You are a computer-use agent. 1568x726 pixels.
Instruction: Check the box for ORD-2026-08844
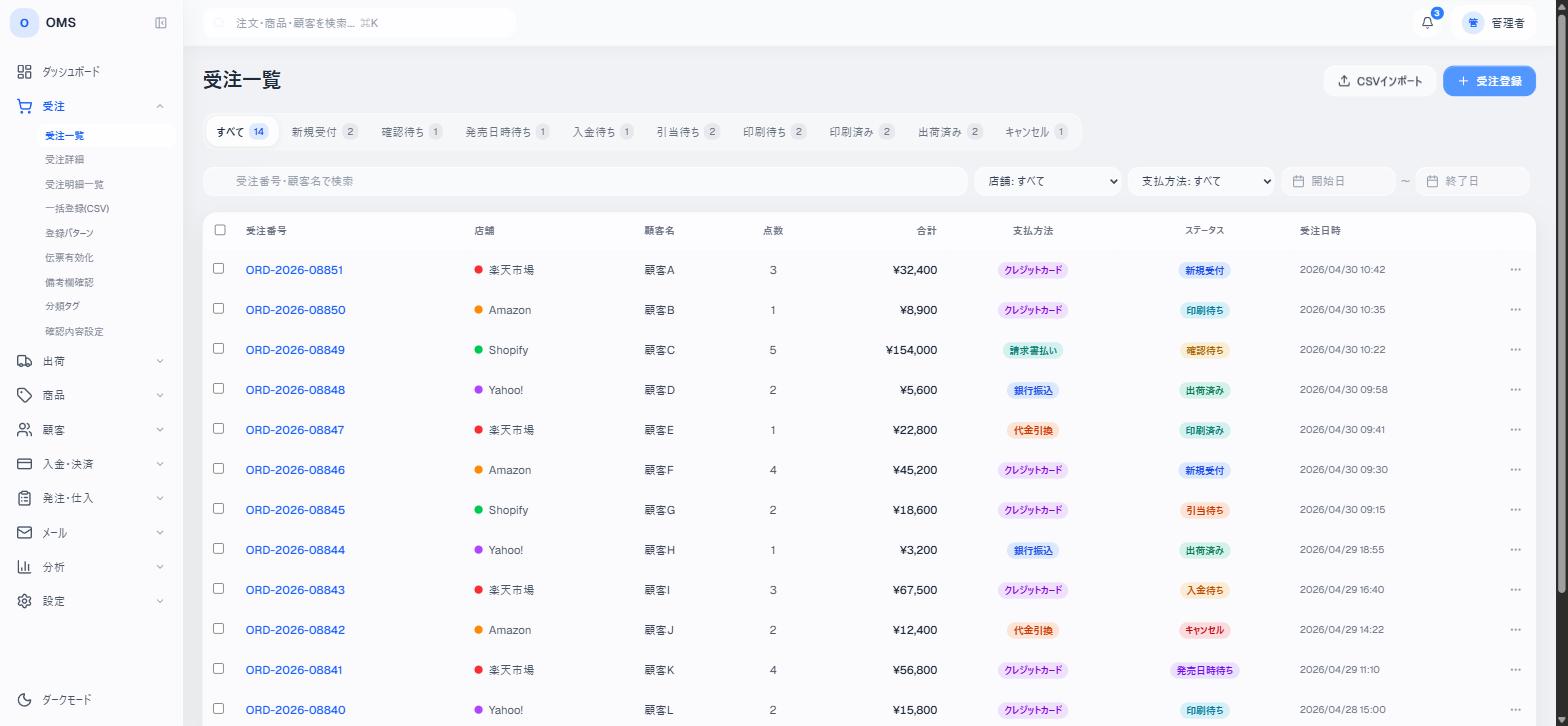click(x=219, y=549)
